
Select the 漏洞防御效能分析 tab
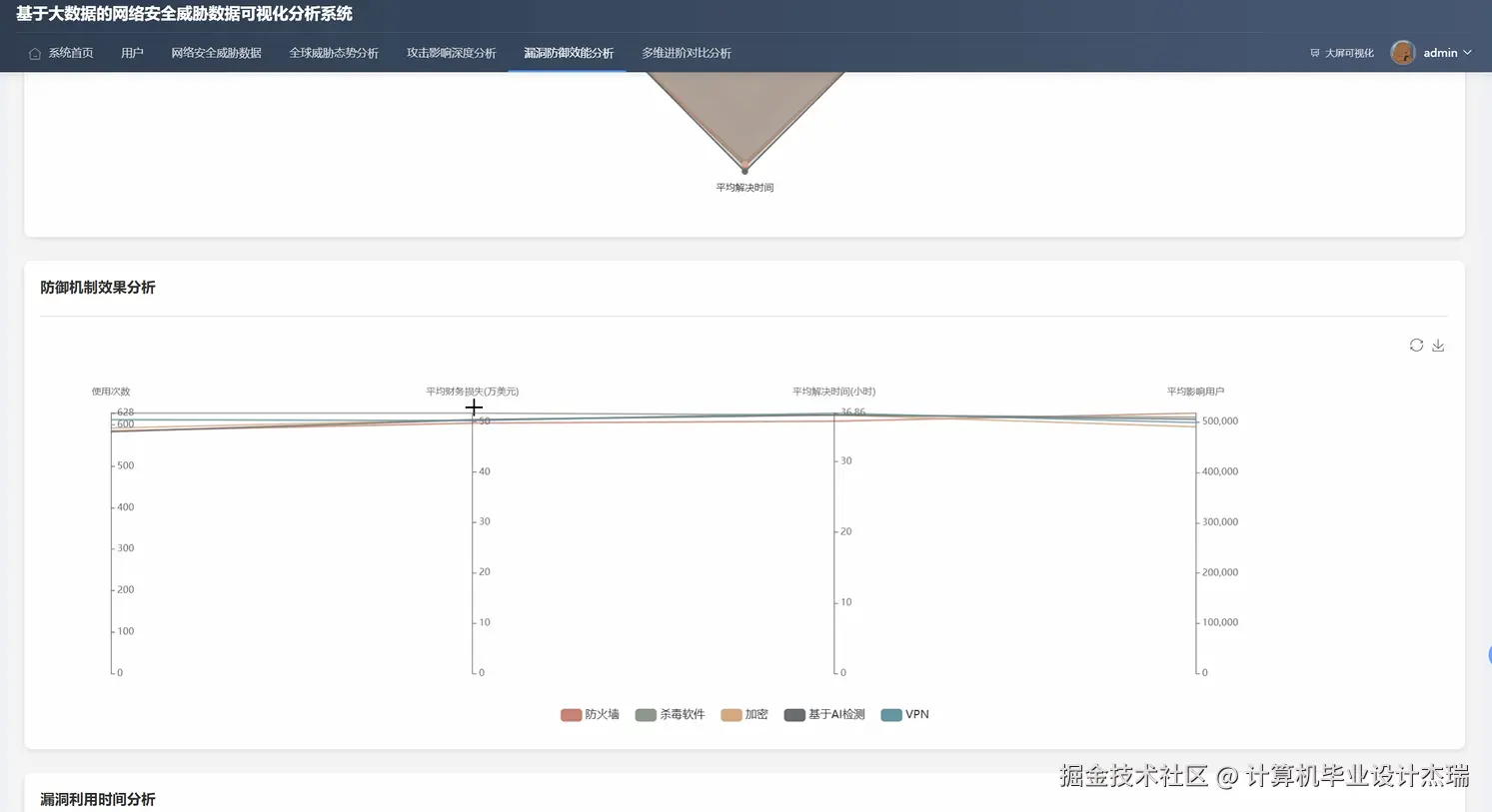569,53
